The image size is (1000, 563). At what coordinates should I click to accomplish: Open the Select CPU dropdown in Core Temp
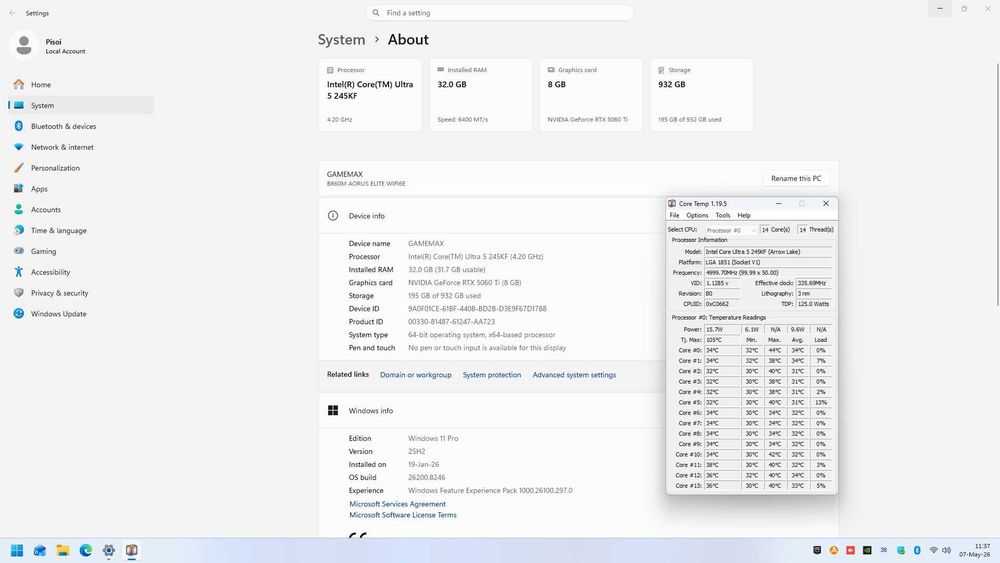730,230
